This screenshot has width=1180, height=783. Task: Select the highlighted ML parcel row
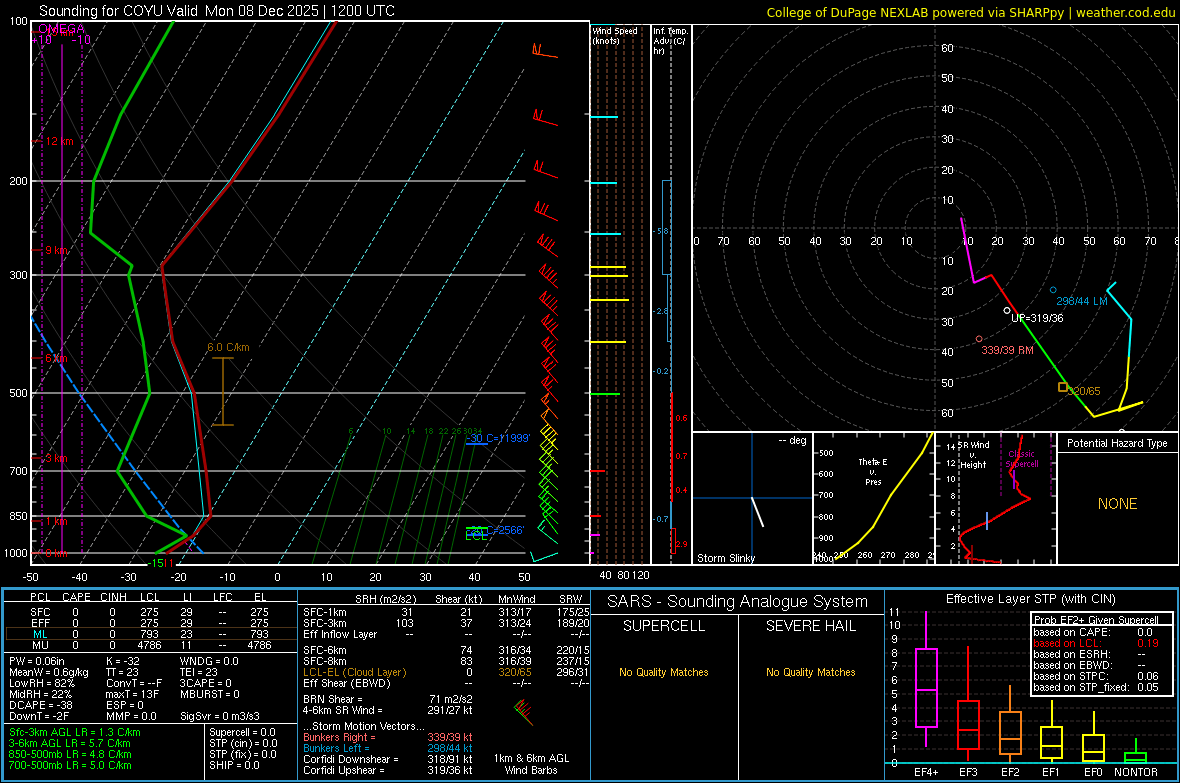tap(150, 634)
